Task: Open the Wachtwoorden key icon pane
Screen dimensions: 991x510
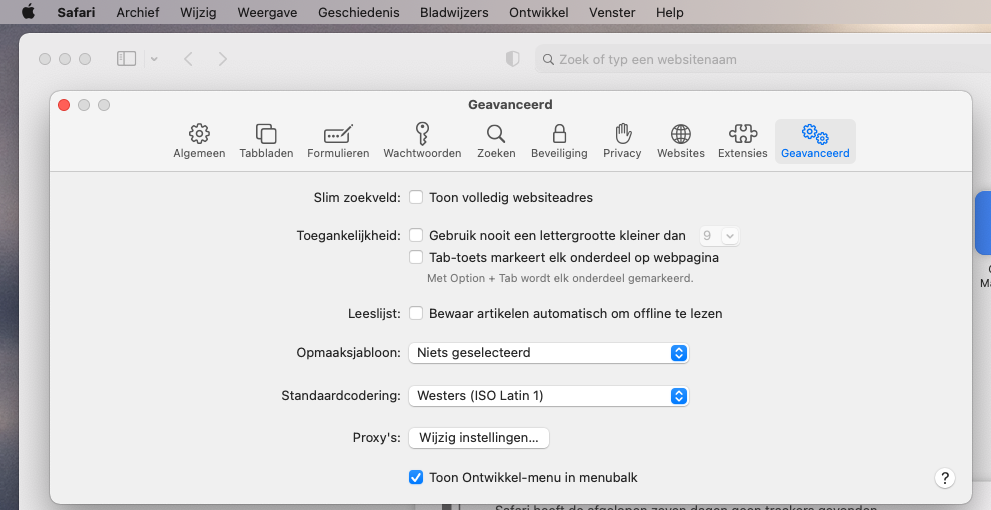Action: tap(422, 142)
